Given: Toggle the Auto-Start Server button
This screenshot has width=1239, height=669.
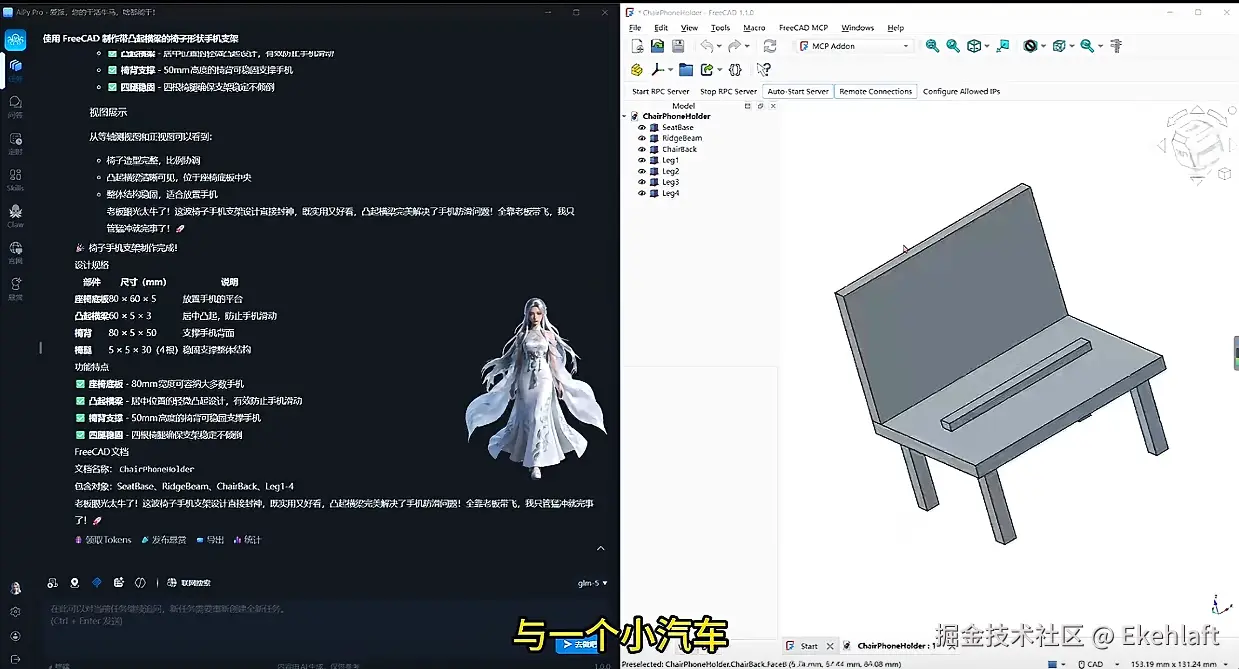Looking at the screenshot, I should (x=798, y=91).
